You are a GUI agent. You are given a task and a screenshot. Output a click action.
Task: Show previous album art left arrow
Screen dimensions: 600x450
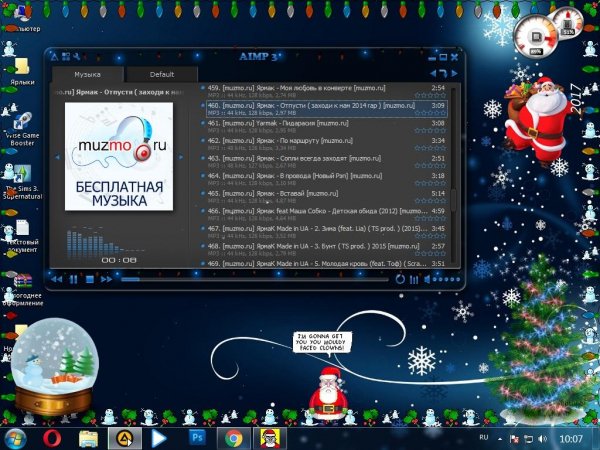pyautogui.click(x=57, y=157)
